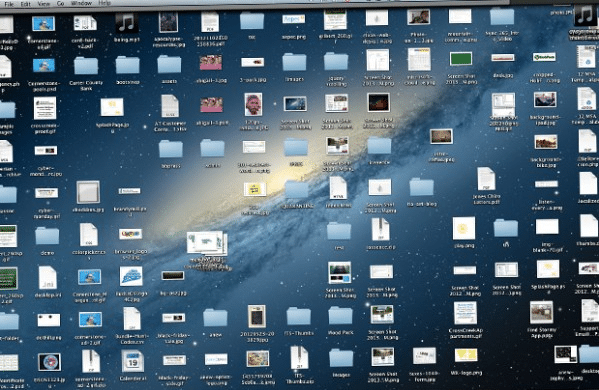This screenshot has width=599, height=390.
Task: Select the img-blank-70.gif thumbnail
Action: pyautogui.click(x=547, y=227)
